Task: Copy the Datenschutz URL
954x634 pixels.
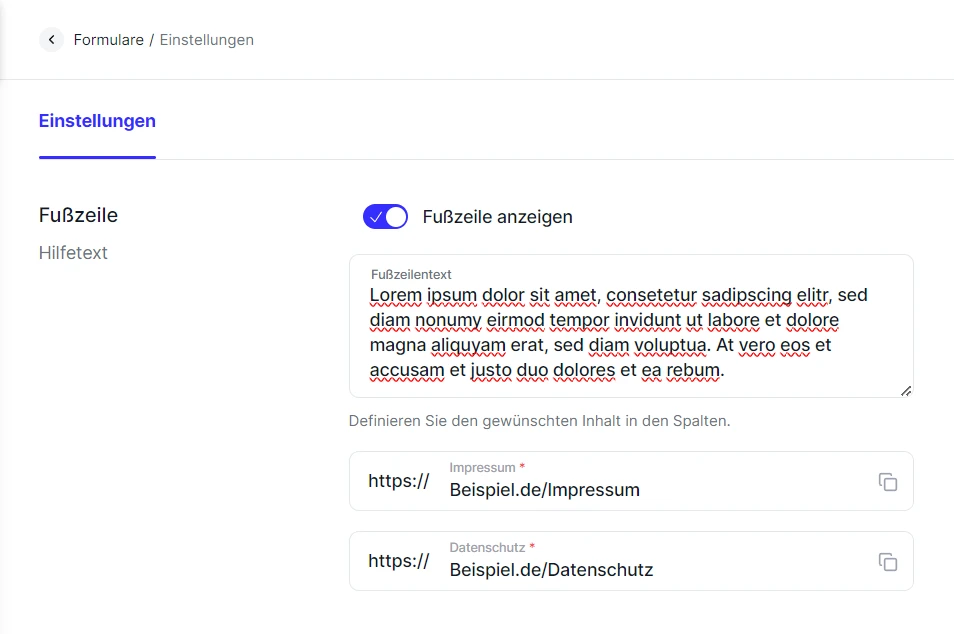Action: click(x=888, y=562)
